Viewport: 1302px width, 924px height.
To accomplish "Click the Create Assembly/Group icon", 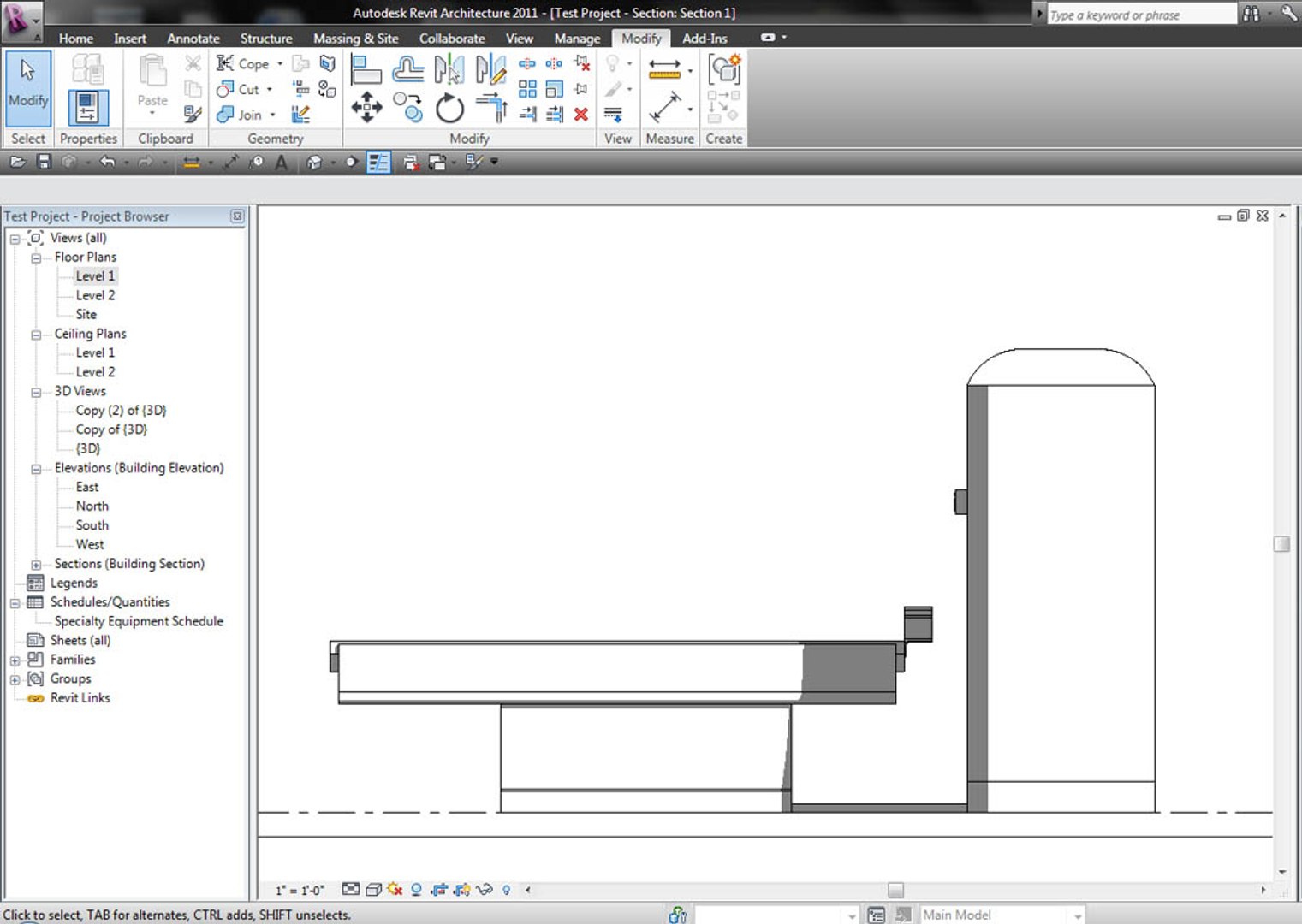I will (x=723, y=69).
